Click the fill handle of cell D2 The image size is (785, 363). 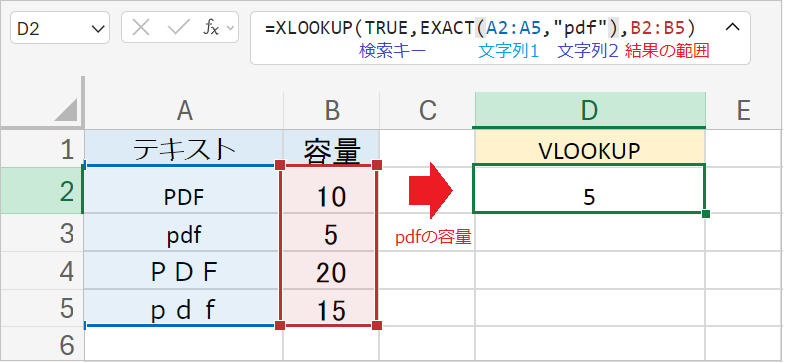pos(706,214)
